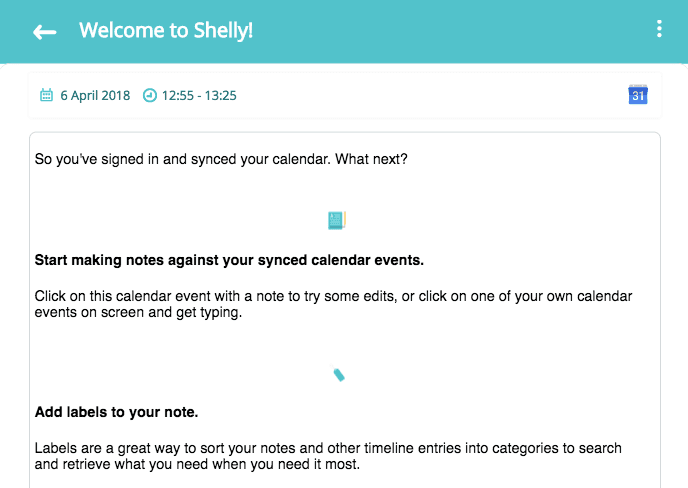Screen dimensions: 688x488
Task: Click the calendar date icon
Action: [x=46, y=95]
